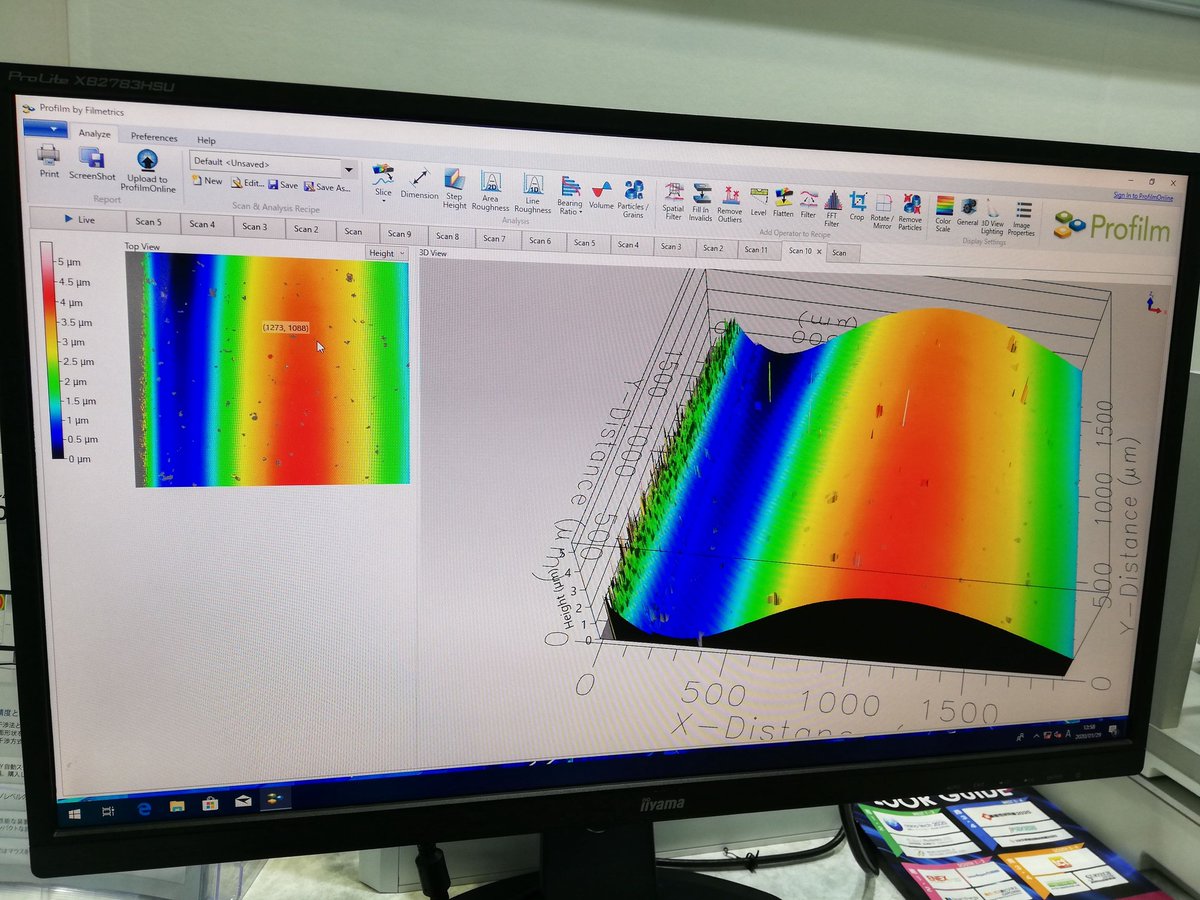Open Image Properties
This screenshot has width=1200, height=900.
tap(1022, 217)
